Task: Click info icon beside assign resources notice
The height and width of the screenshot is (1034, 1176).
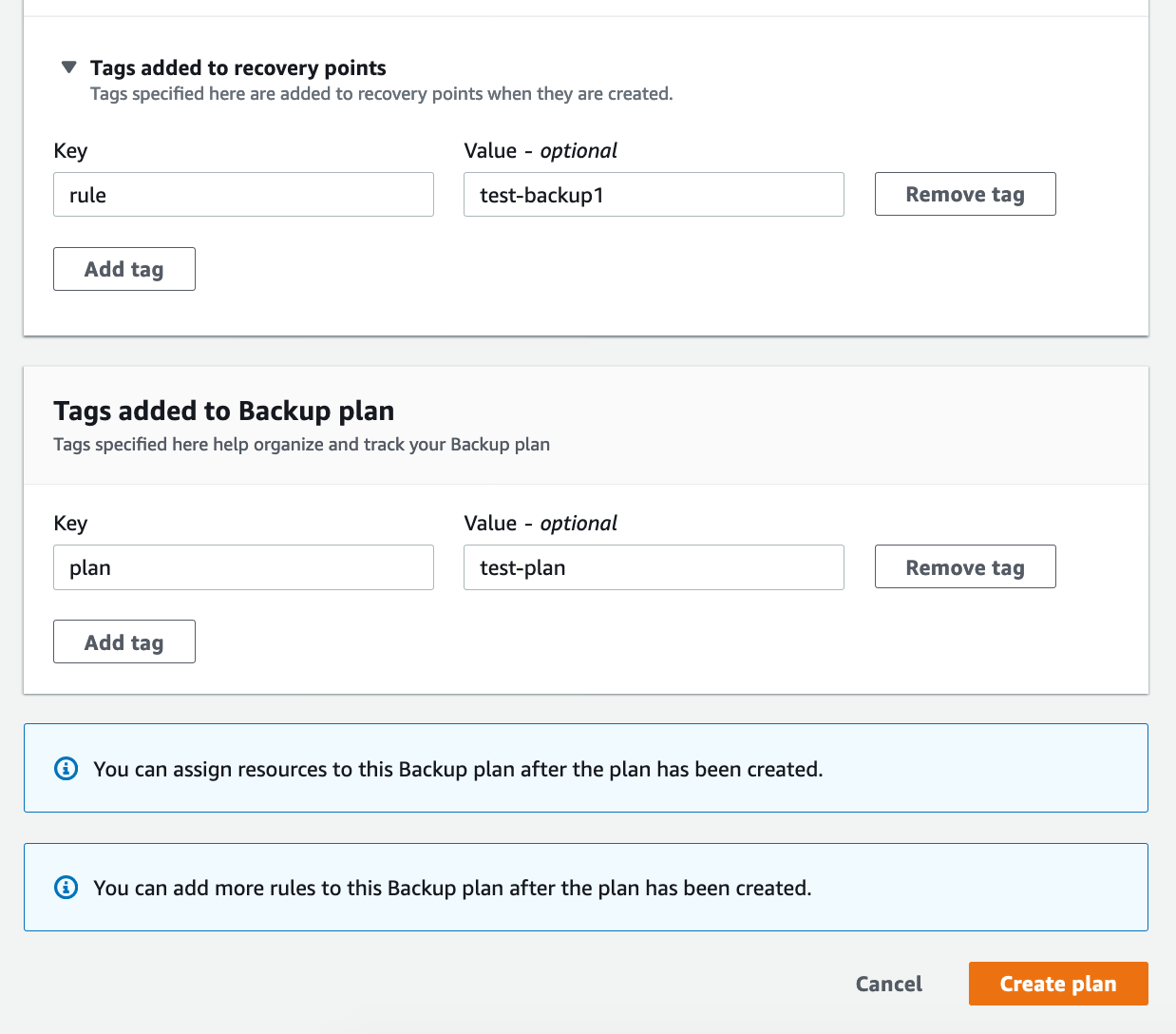Action: click(x=66, y=769)
